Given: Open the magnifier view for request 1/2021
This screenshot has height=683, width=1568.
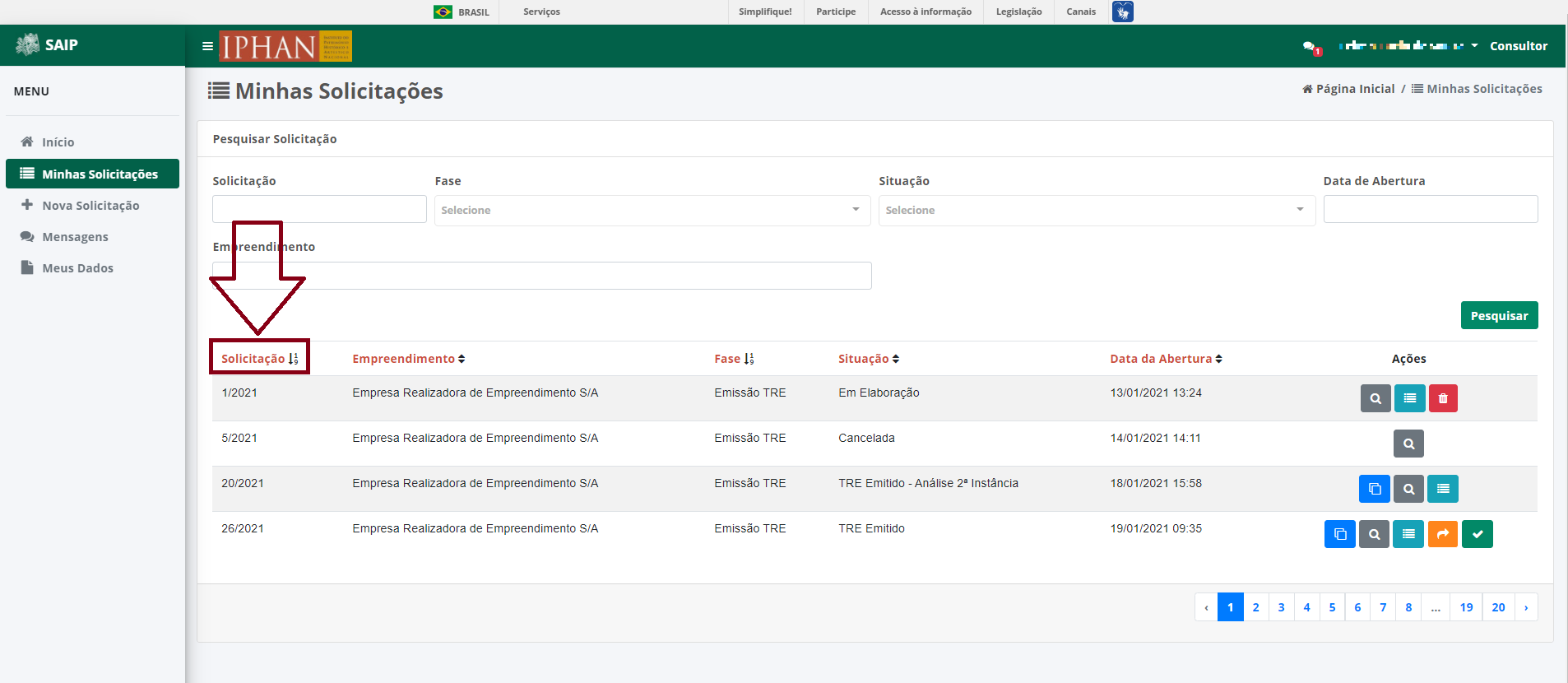Looking at the screenshot, I should point(1375,398).
